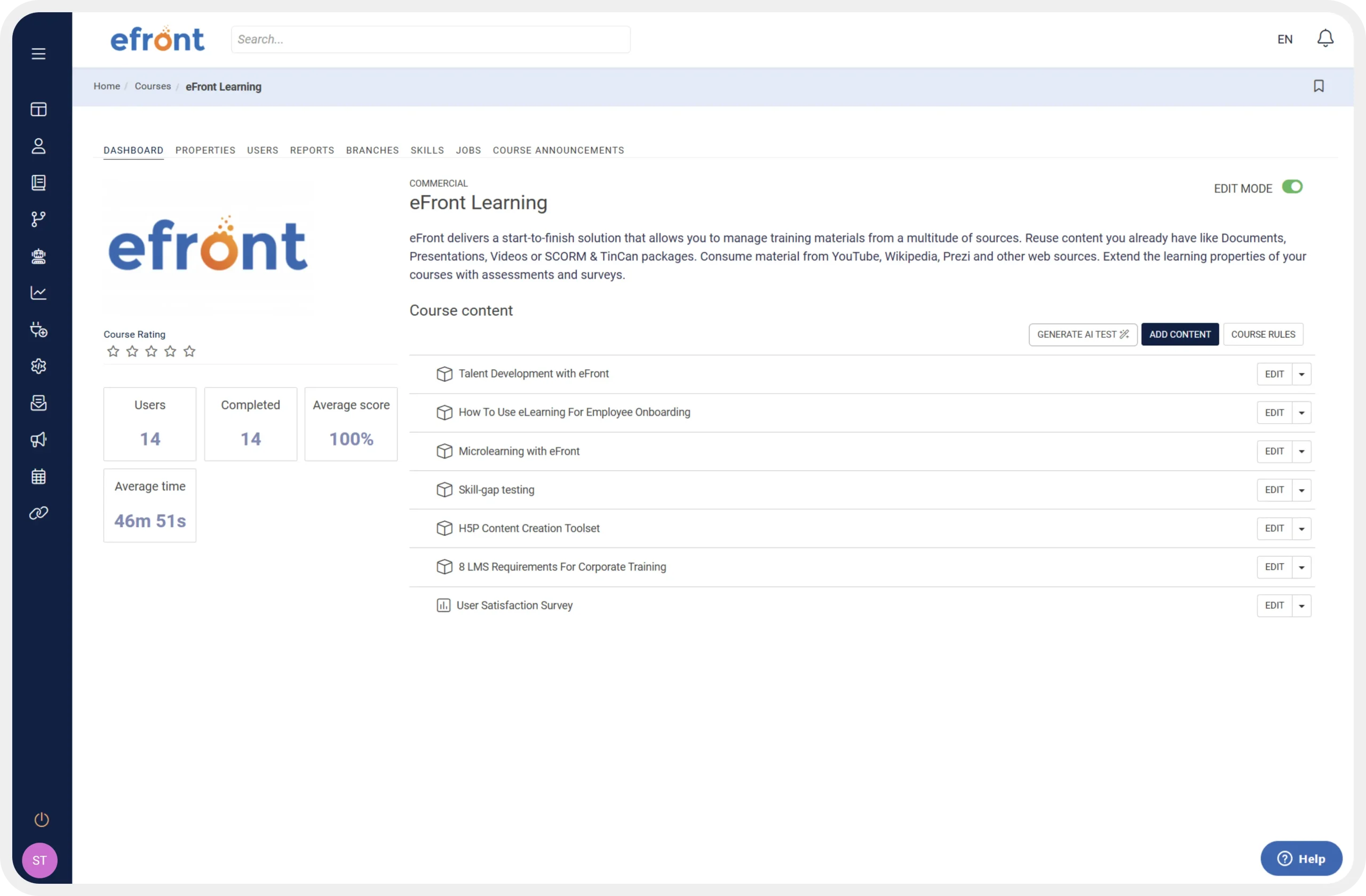
Task: Click the Microlearning with eFront cube icon
Action: [444, 451]
